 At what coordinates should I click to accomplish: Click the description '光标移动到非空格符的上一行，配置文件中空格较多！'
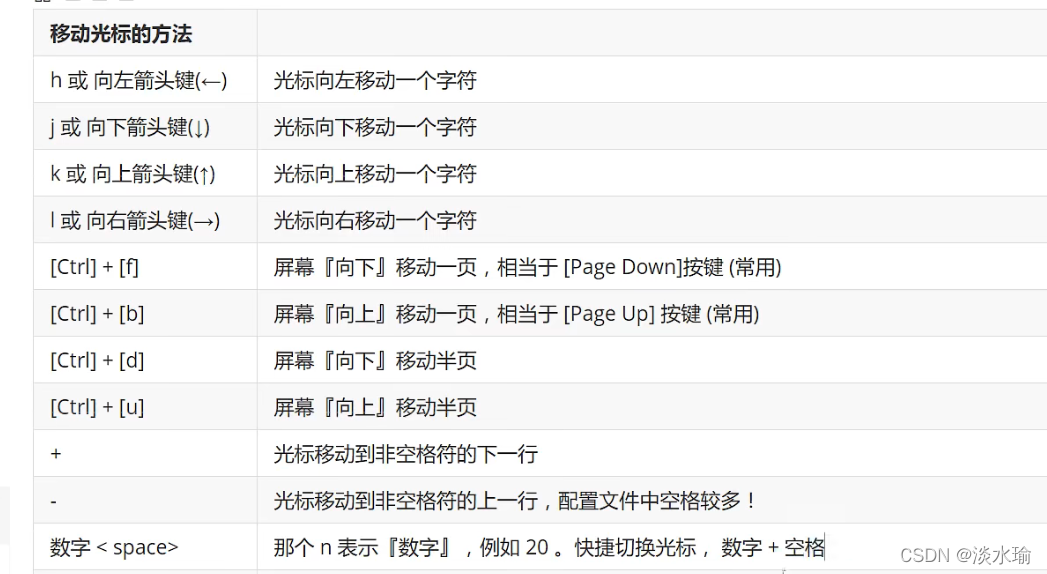point(515,501)
